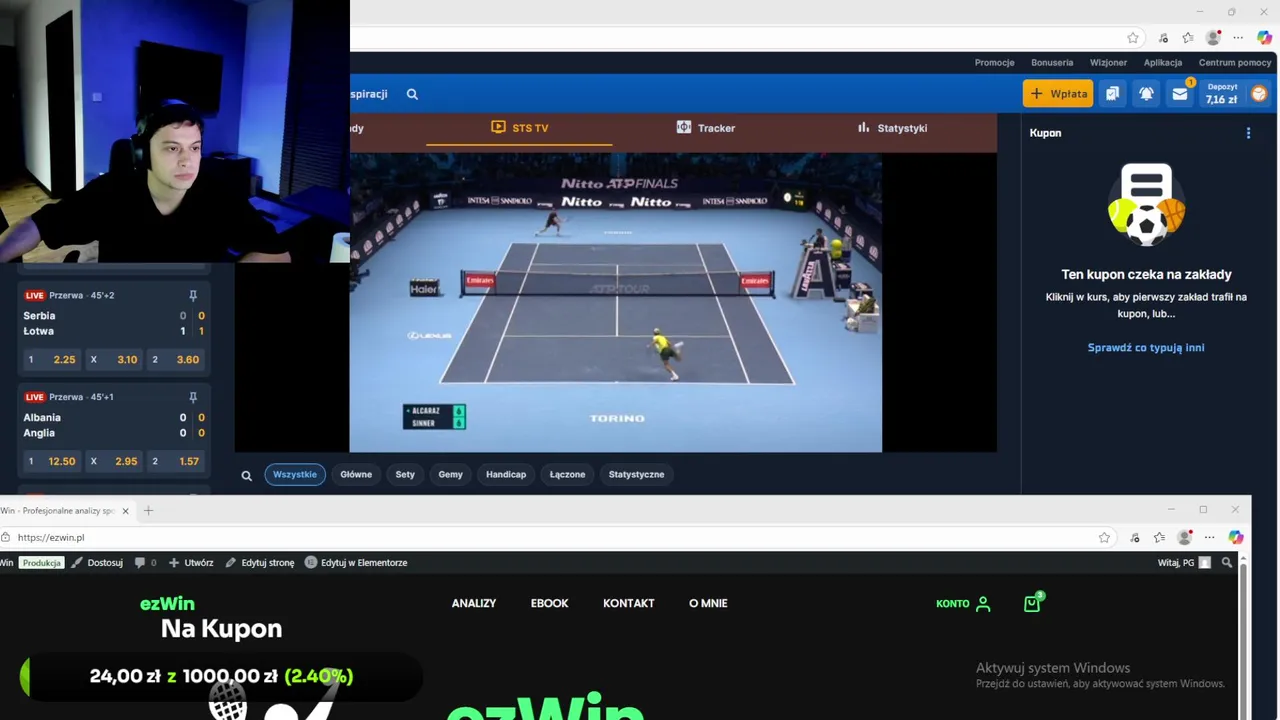
Task: Click Dostosuj in WordPress admin bar
Action: click(x=97, y=563)
